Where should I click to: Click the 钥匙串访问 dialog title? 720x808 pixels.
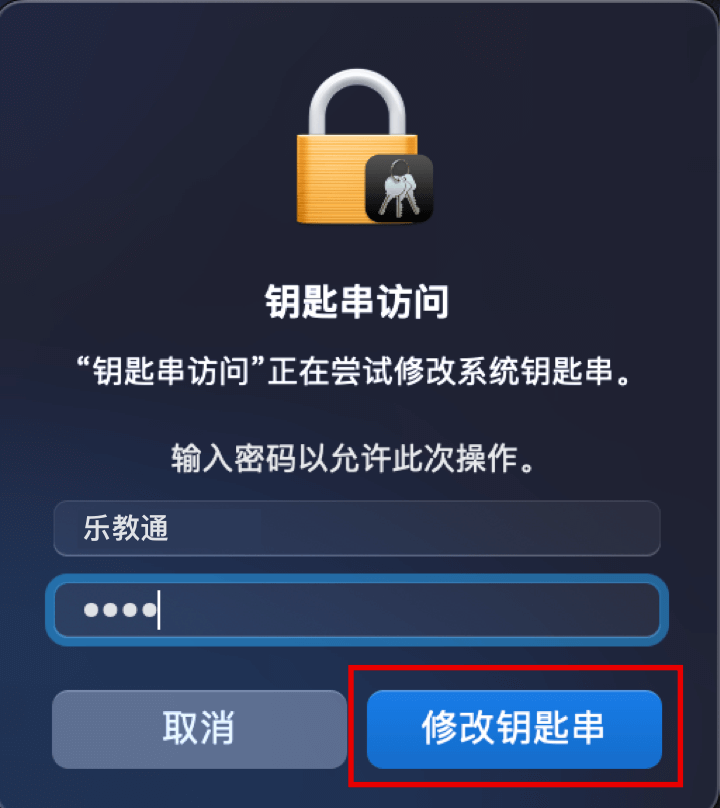(x=357, y=301)
